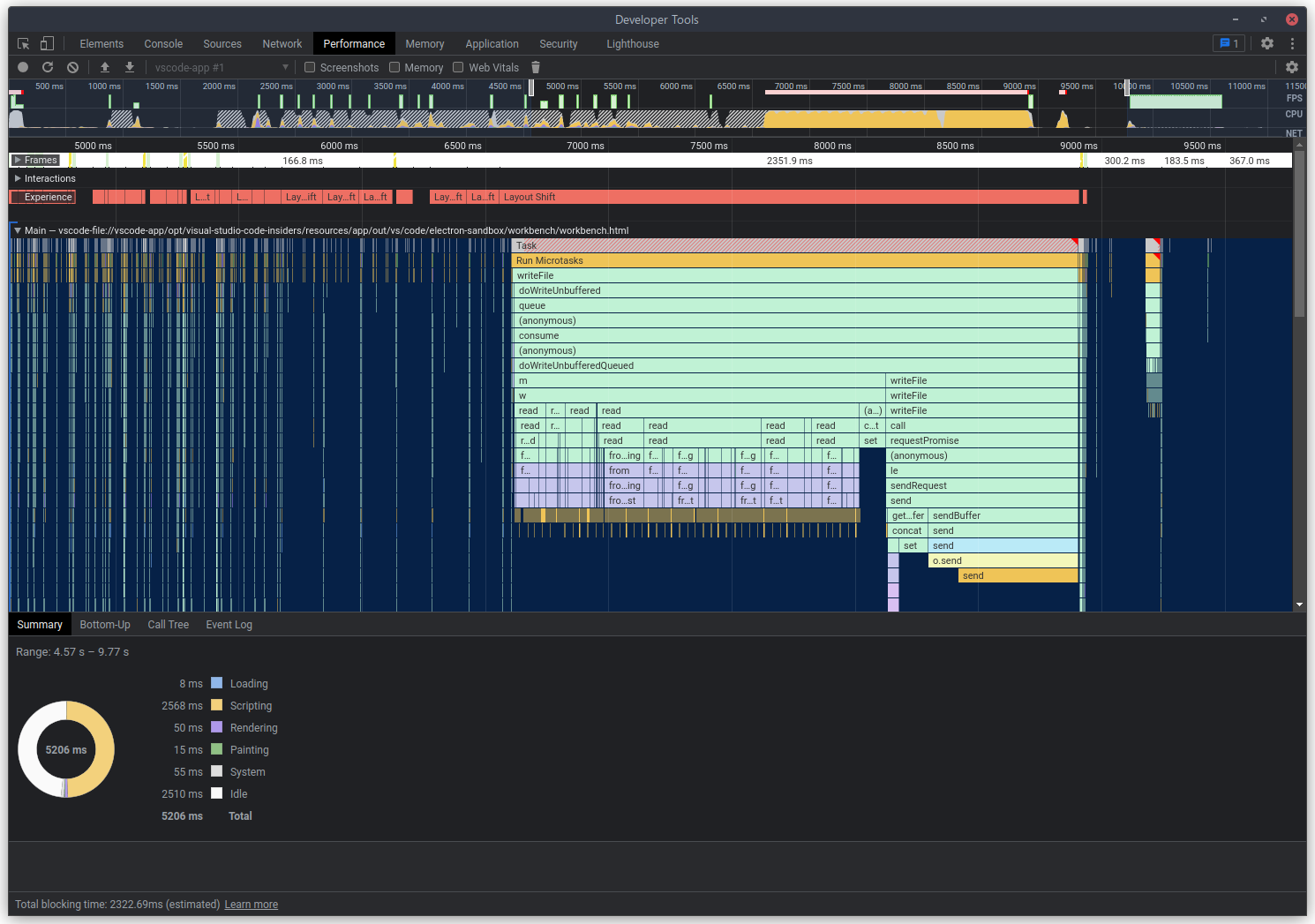The width and height of the screenshot is (1315, 924).
Task: Click the Painting green color swatch
Action: (x=216, y=749)
